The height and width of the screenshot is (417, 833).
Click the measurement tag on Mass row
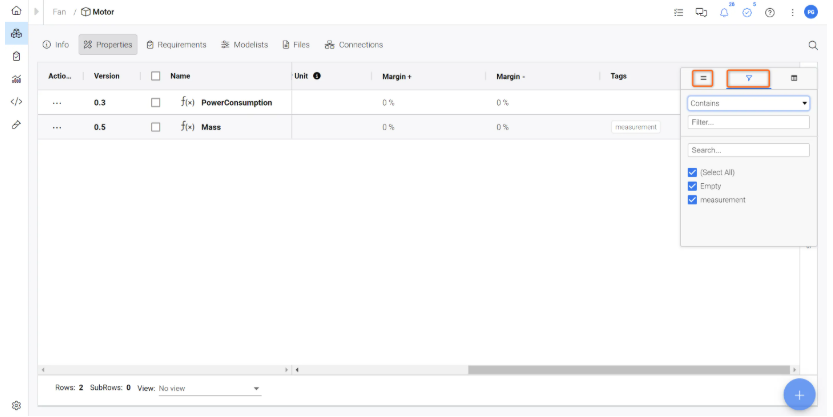pos(636,127)
